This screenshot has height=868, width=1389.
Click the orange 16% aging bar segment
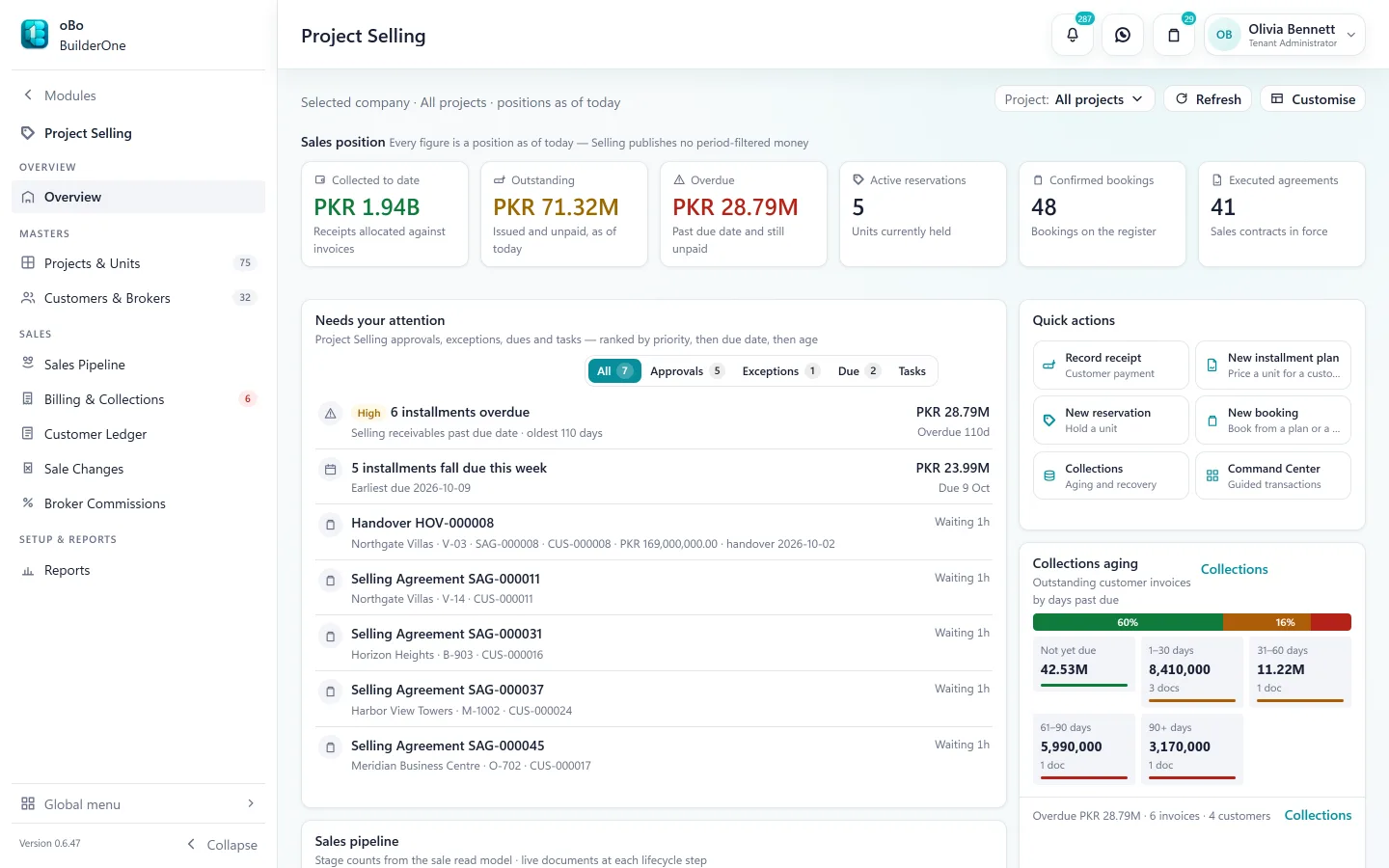tap(1266, 622)
